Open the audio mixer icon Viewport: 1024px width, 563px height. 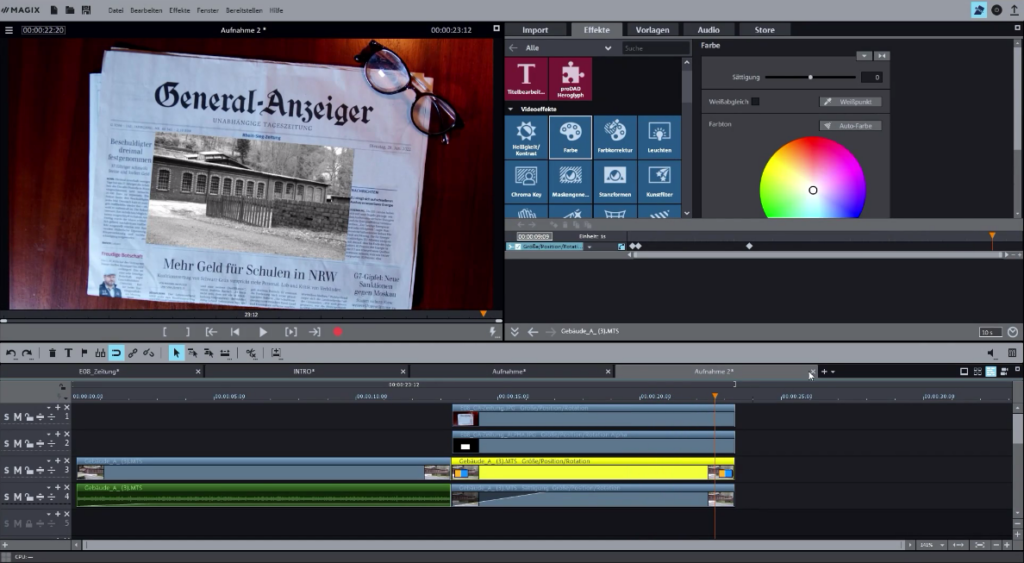coord(1012,353)
